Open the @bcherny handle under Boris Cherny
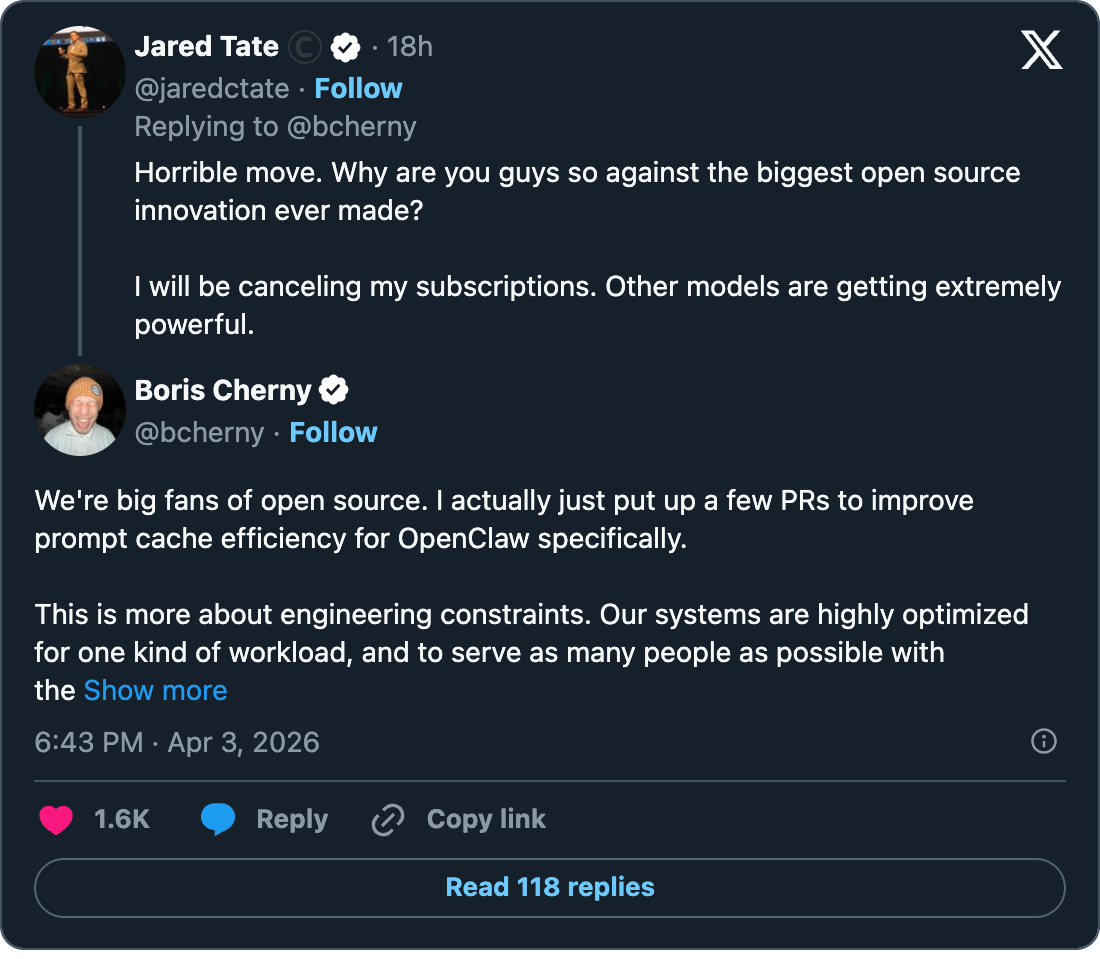1100x959 pixels. click(x=200, y=432)
